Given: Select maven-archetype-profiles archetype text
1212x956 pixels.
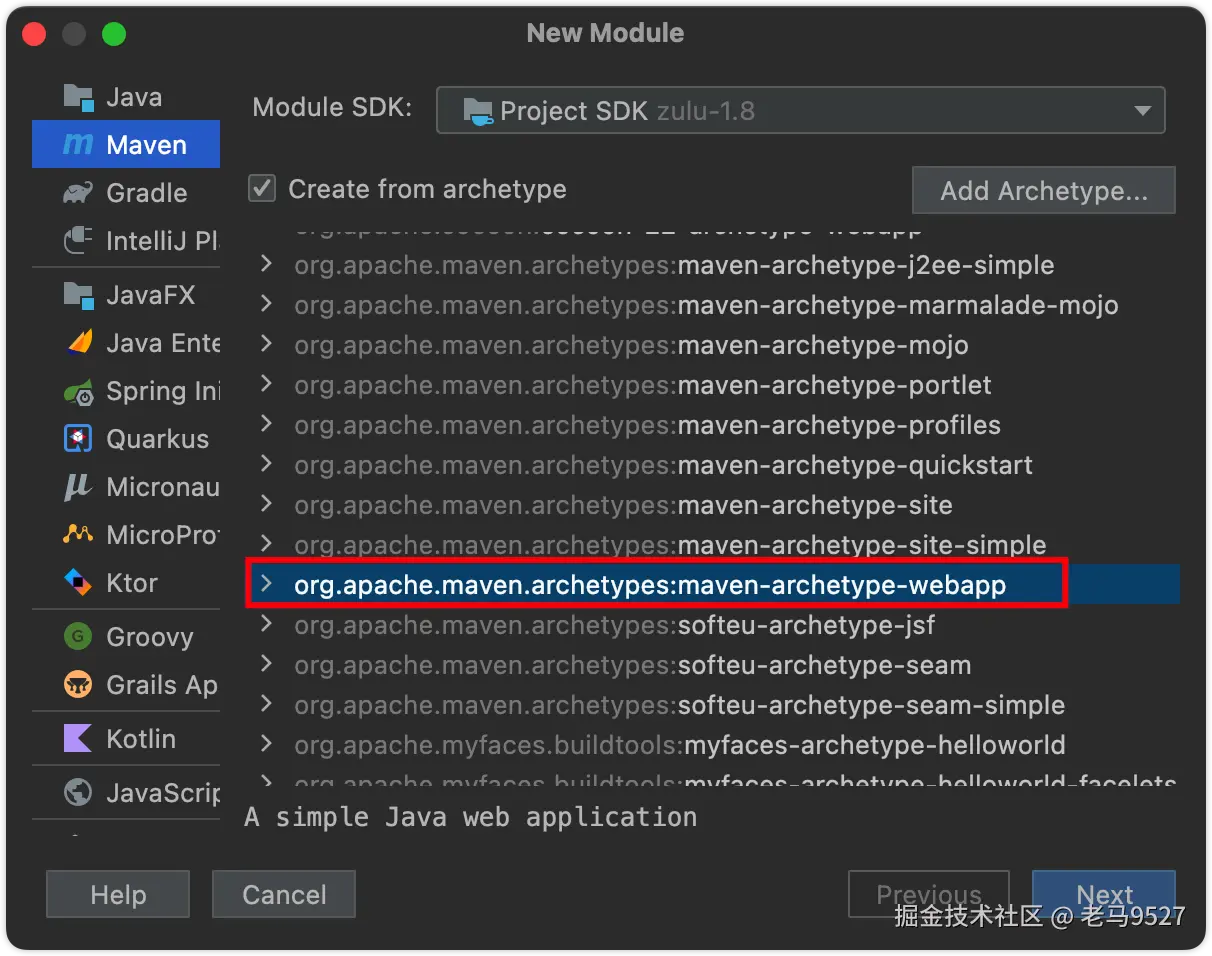Looking at the screenshot, I should pyautogui.click(x=647, y=425).
